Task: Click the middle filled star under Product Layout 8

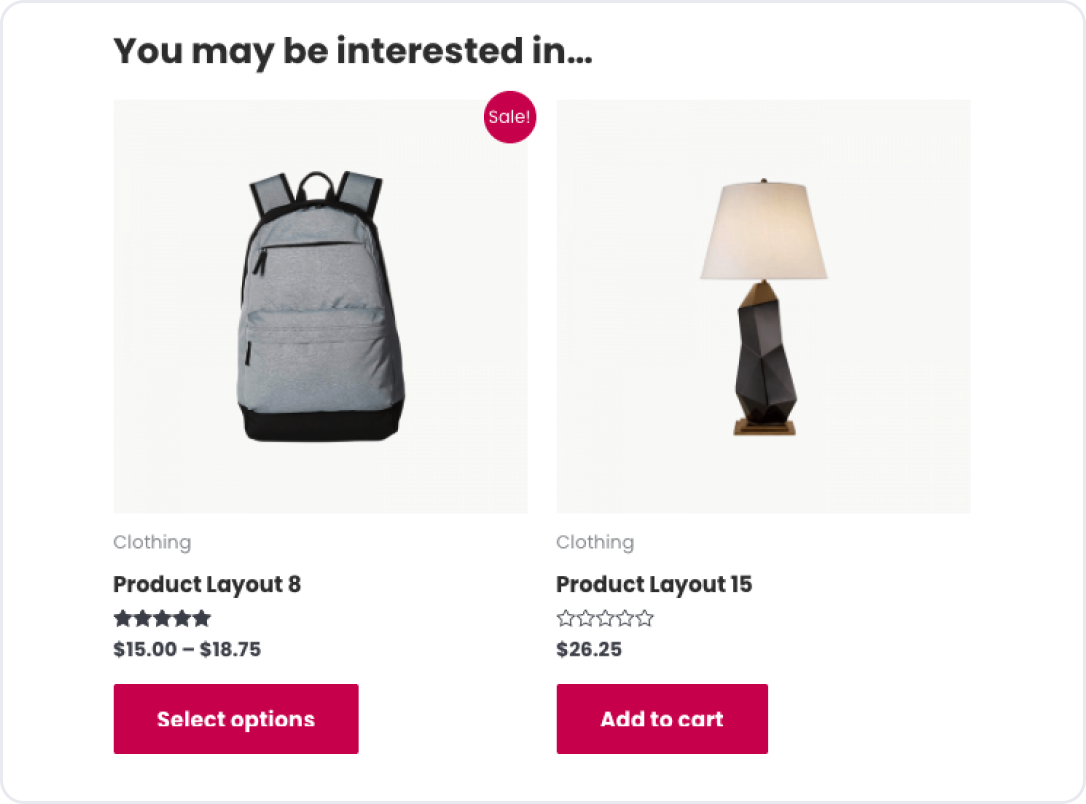Action: coord(162,618)
